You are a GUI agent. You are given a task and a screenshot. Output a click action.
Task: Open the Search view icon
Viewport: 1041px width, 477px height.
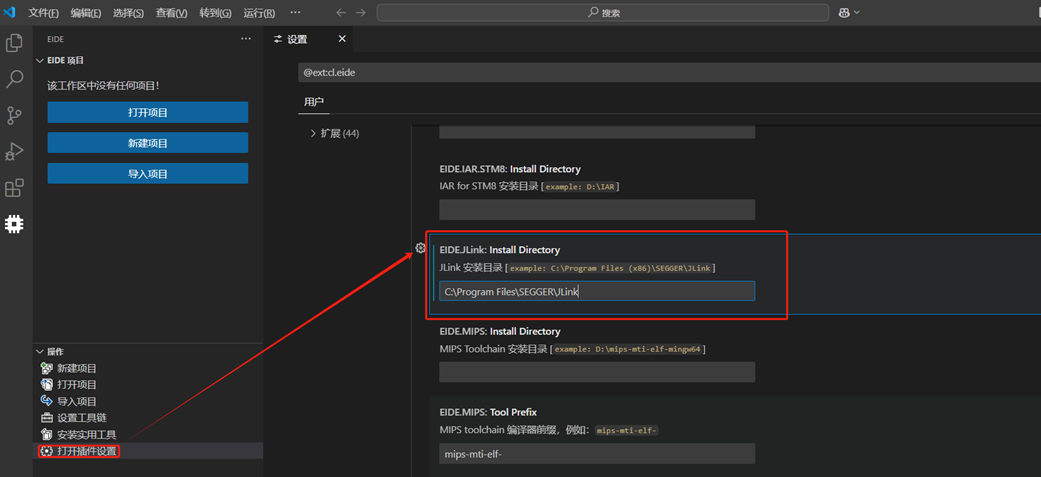(15, 79)
